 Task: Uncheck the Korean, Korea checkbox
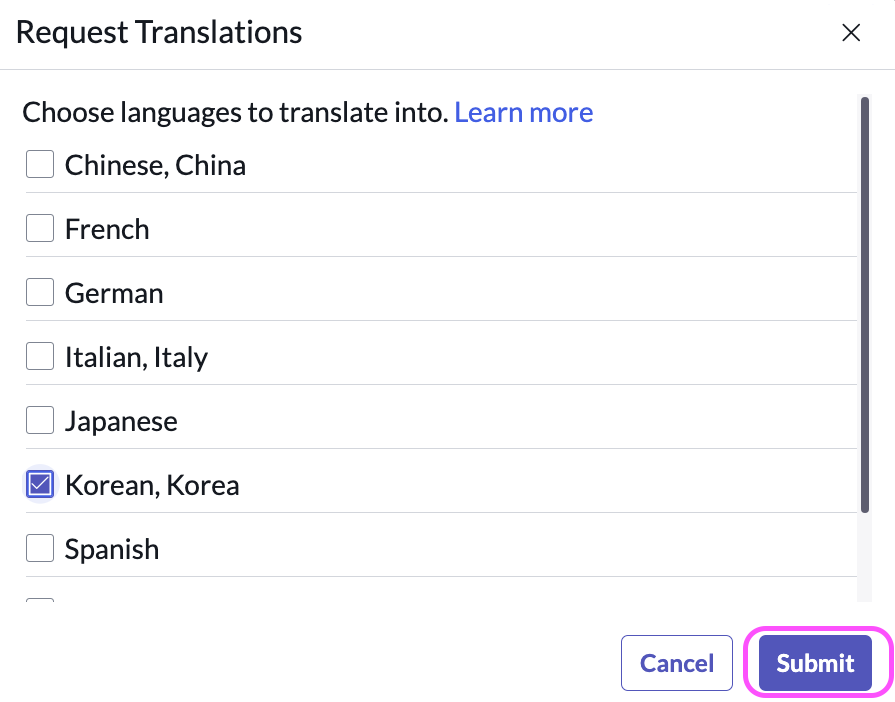click(39, 483)
